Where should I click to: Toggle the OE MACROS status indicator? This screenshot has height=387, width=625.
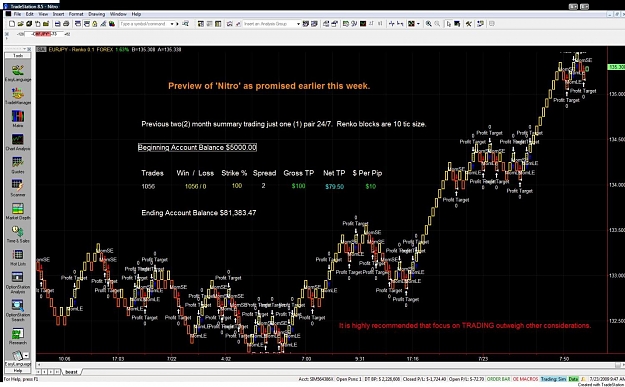[525, 379]
